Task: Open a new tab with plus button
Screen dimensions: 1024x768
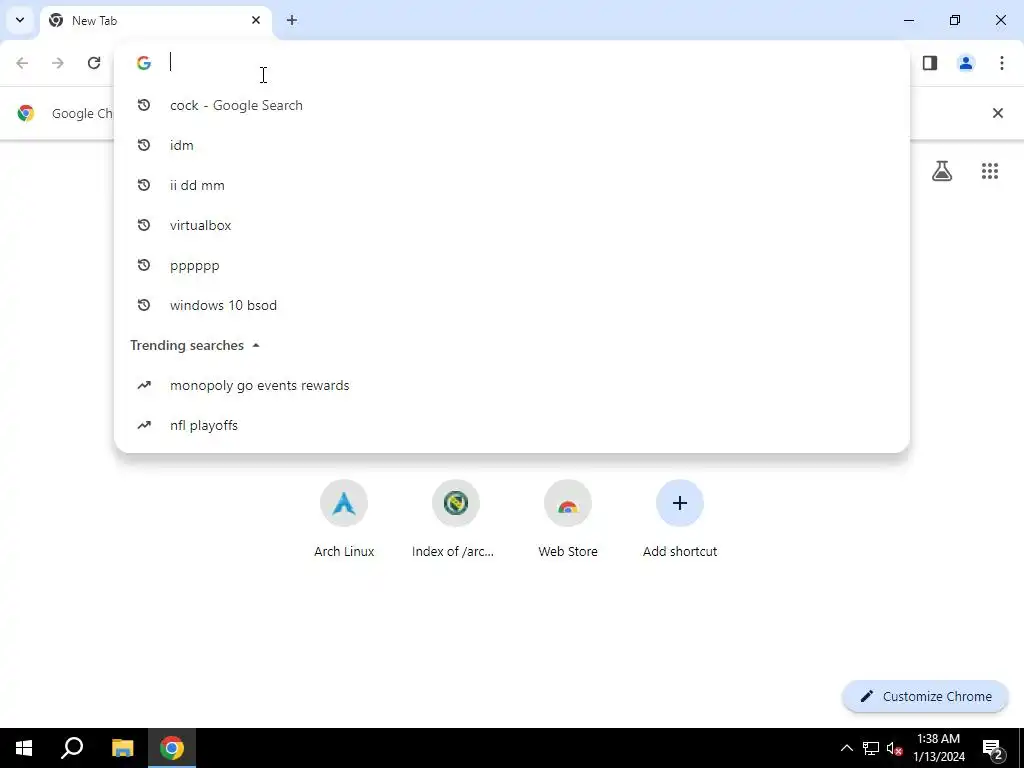Action: [x=292, y=20]
